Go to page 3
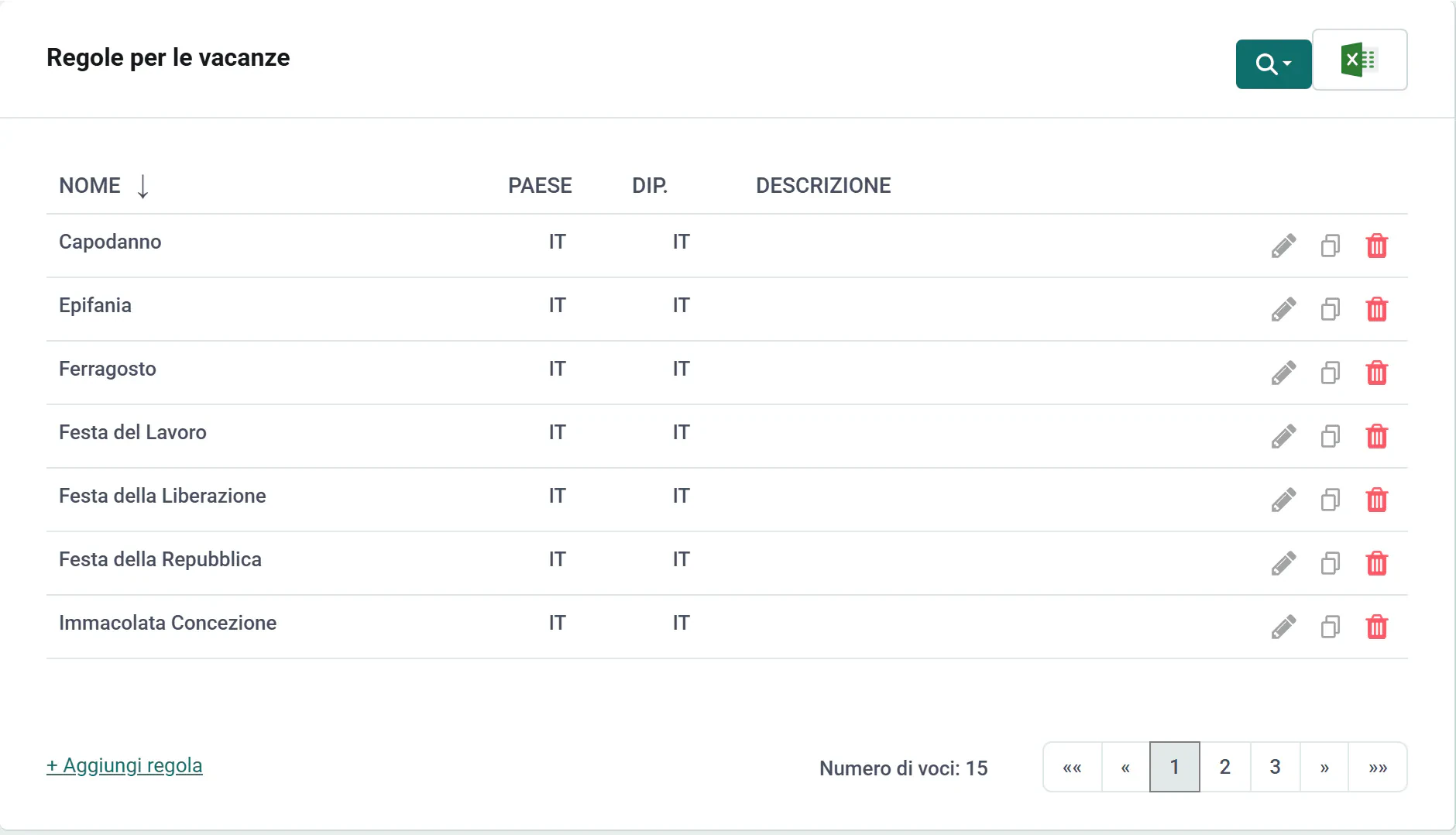 point(1275,767)
